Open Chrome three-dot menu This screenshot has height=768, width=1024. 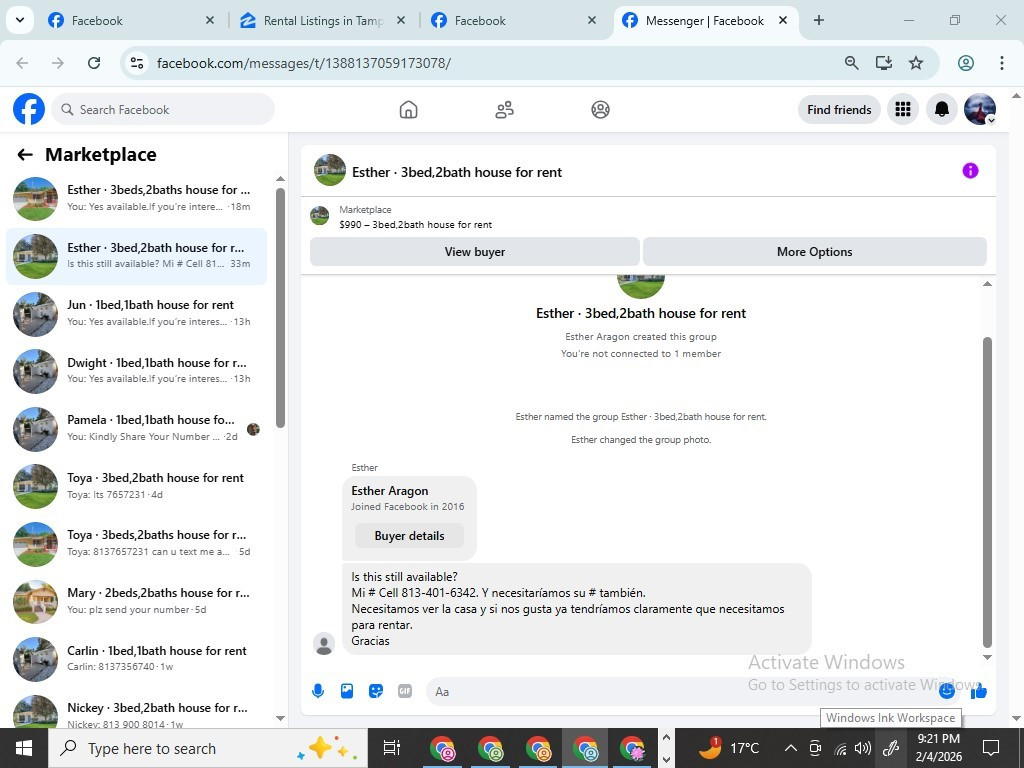(x=1001, y=63)
